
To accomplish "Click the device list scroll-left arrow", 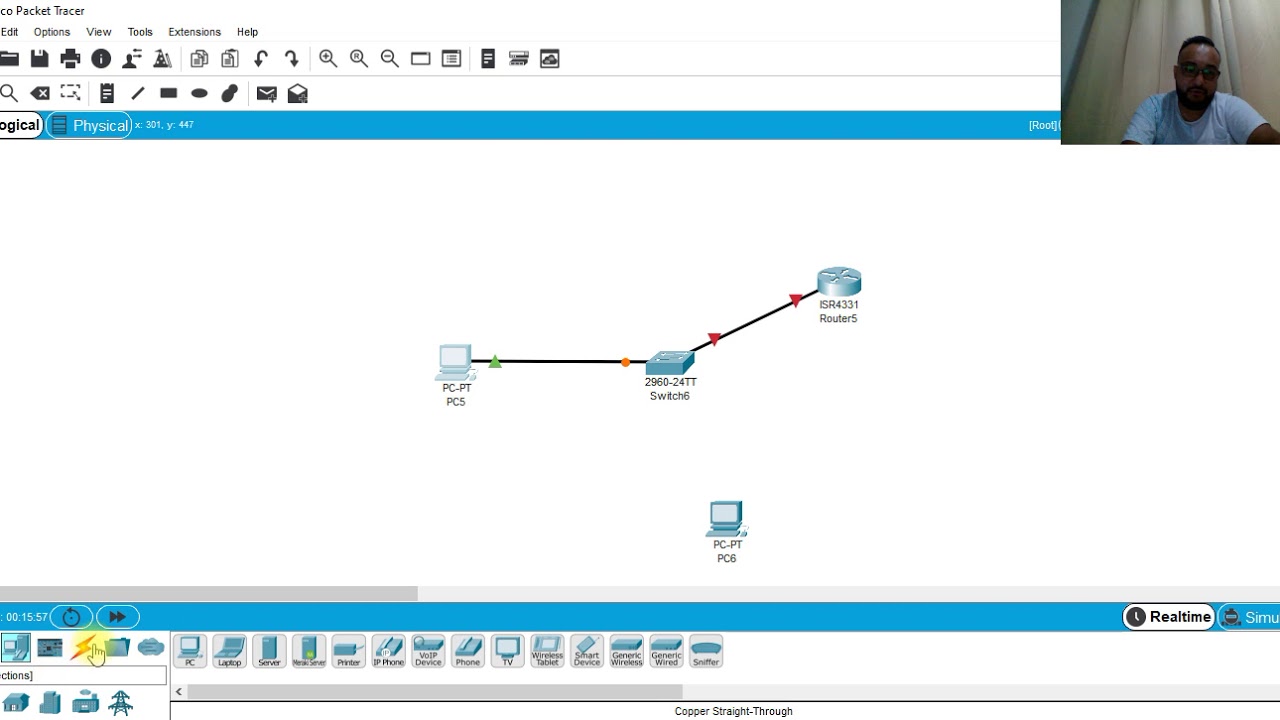I will pyautogui.click(x=179, y=691).
